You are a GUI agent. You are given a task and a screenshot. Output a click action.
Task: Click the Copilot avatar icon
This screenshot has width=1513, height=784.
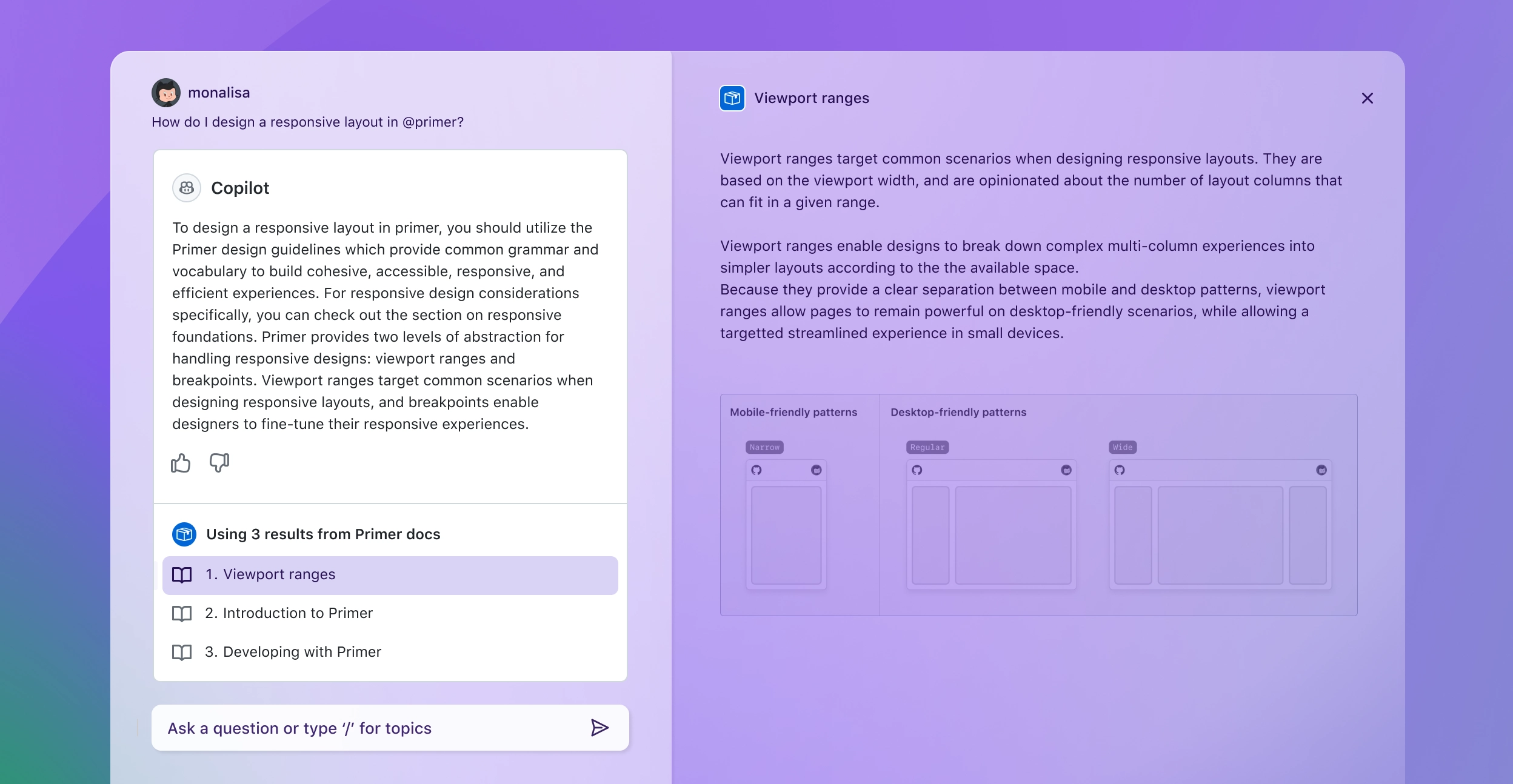point(186,187)
